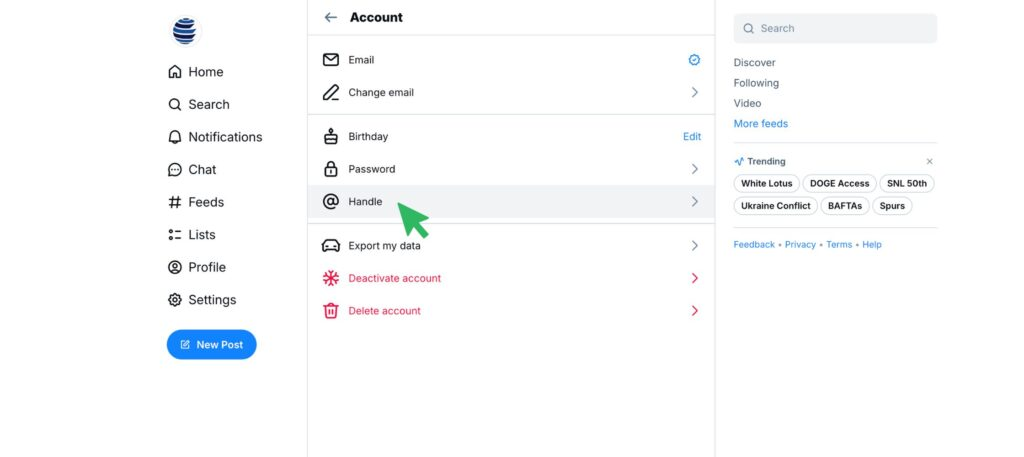Screen dimensions: 1024x457
Task: Click the Chat bubble icon
Action: coord(175,170)
